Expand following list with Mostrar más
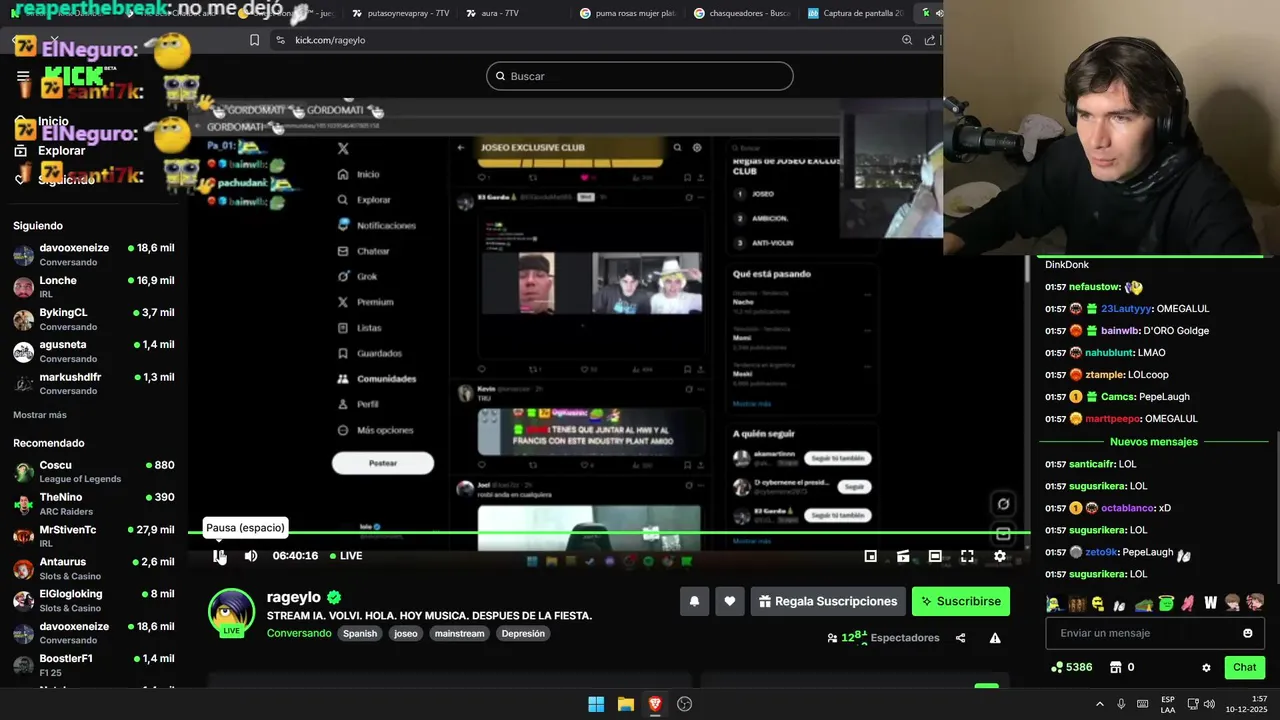 click(x=40, y=415)
